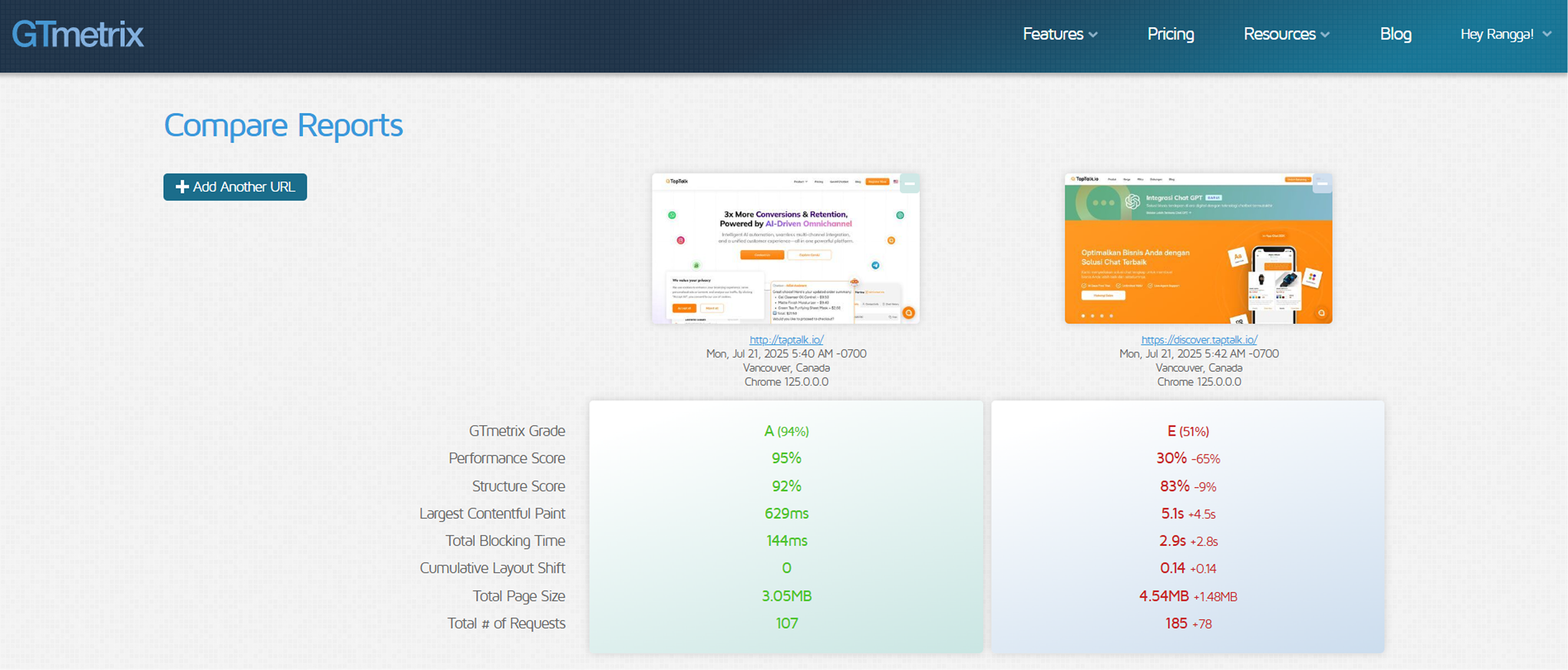Open the https://discover.taptalk.io/ report link
Image resolution: width=1568 pixels, height=670 pixels.
[x=1199, y=340]
